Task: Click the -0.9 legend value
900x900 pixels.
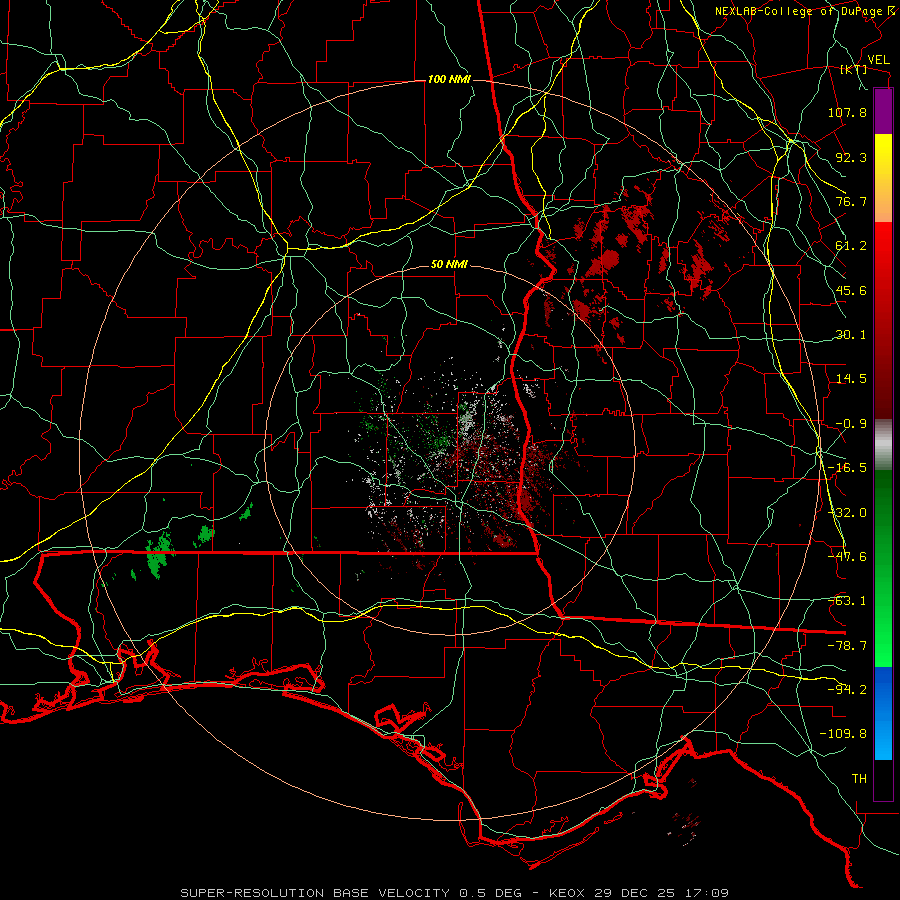Action: 851,424
